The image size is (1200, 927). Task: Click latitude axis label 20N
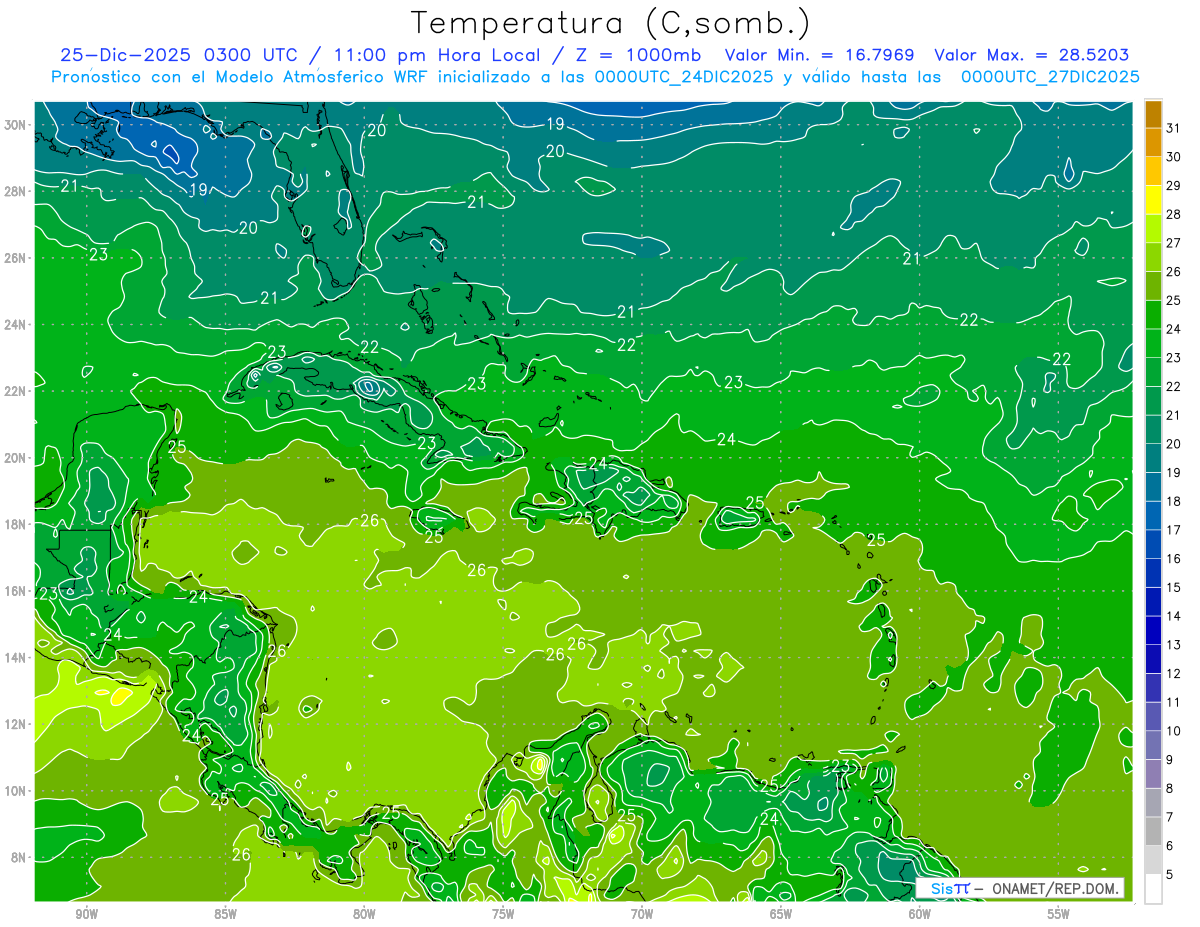tap(14, 458)
